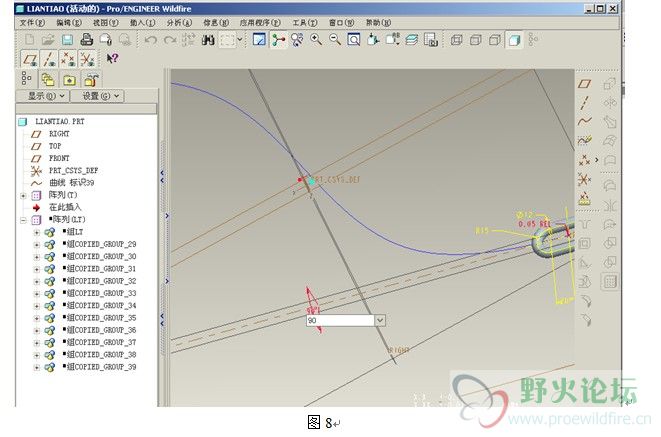
Task: Click the View Manager icon
Action: (x=431, y=40)
